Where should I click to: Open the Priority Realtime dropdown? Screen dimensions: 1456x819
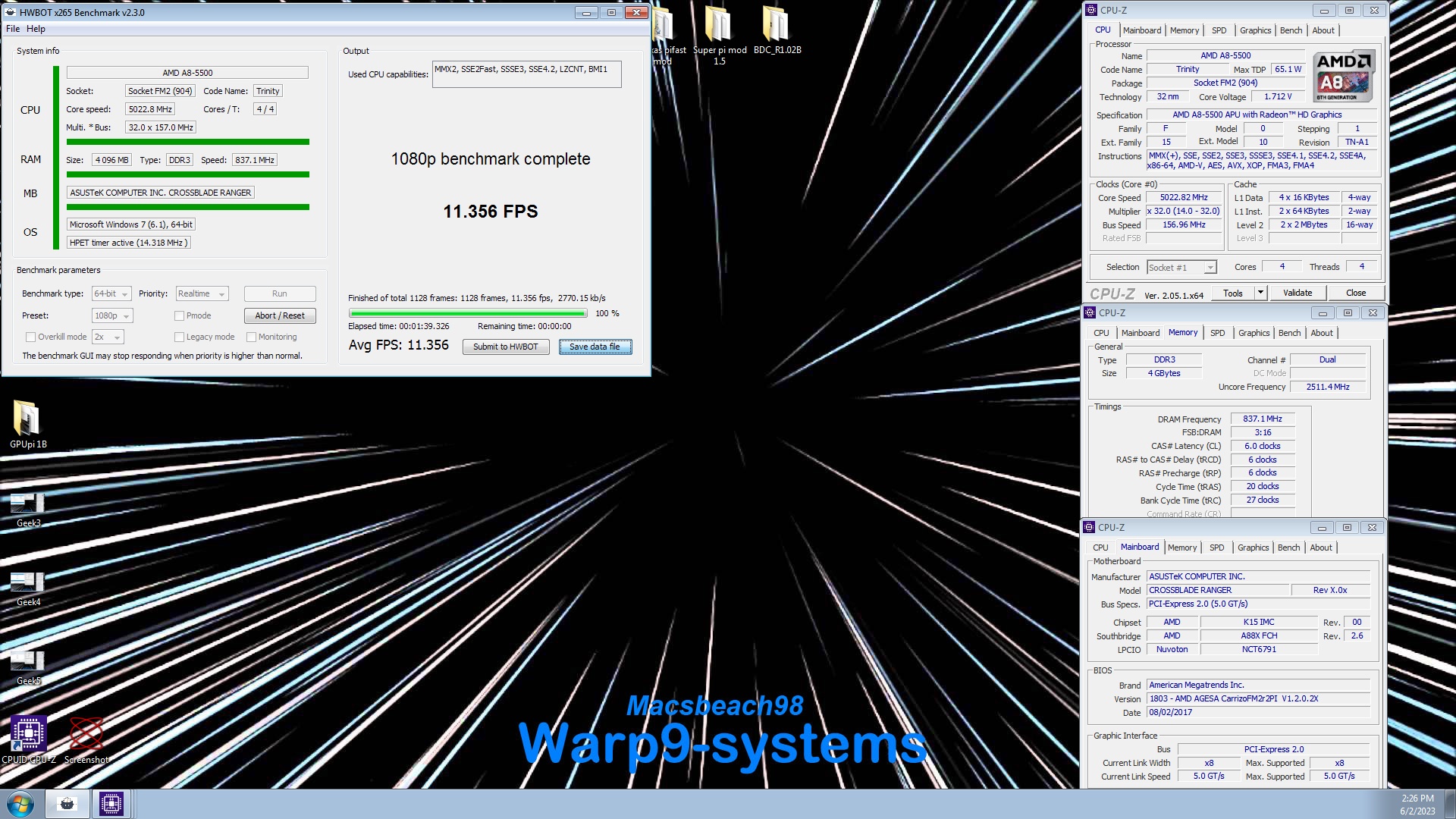[x=202, y=294]
